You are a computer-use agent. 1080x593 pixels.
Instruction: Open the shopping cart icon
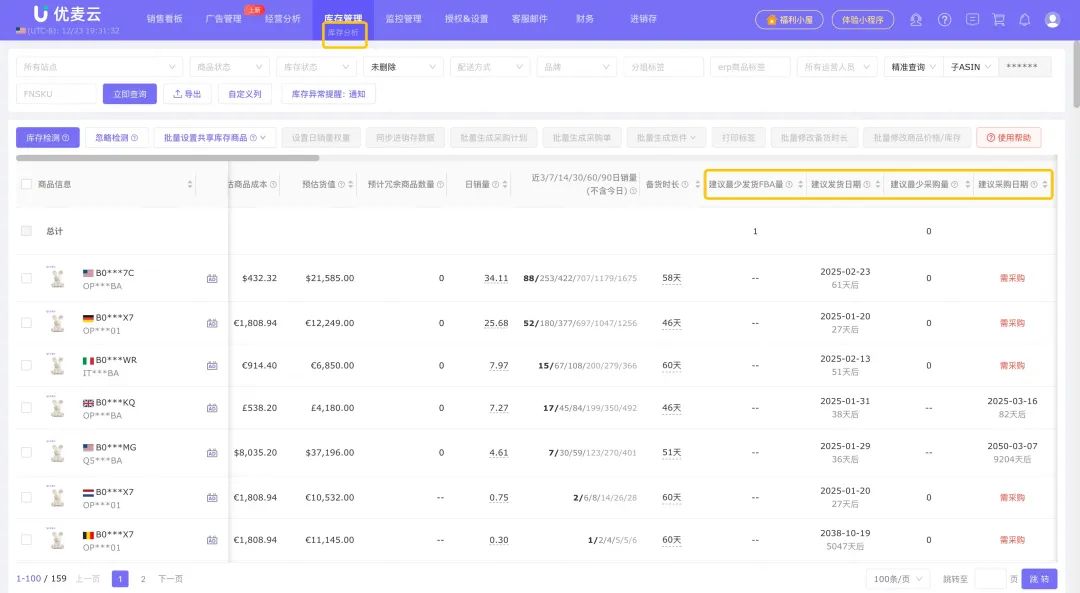click(999, 20)
